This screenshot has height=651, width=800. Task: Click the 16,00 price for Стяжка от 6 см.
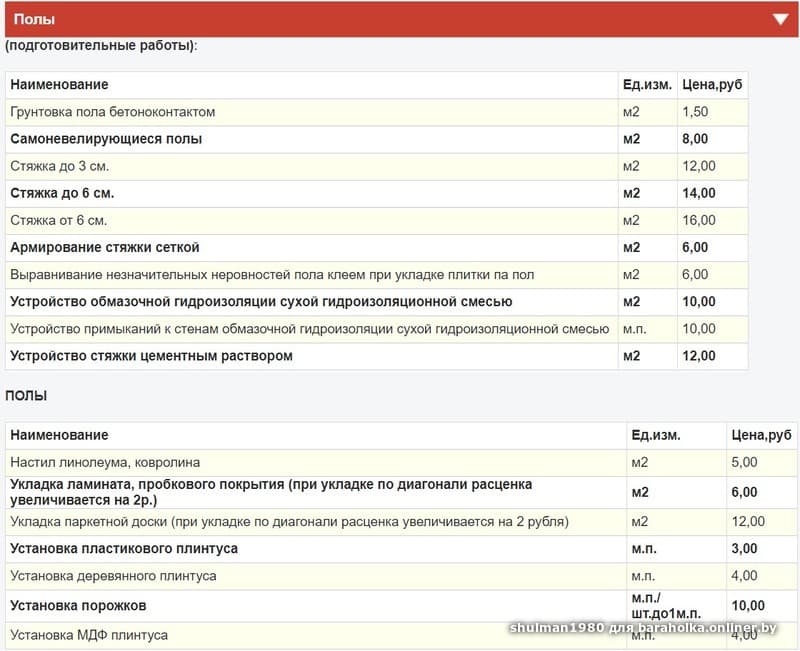(699, 220)
